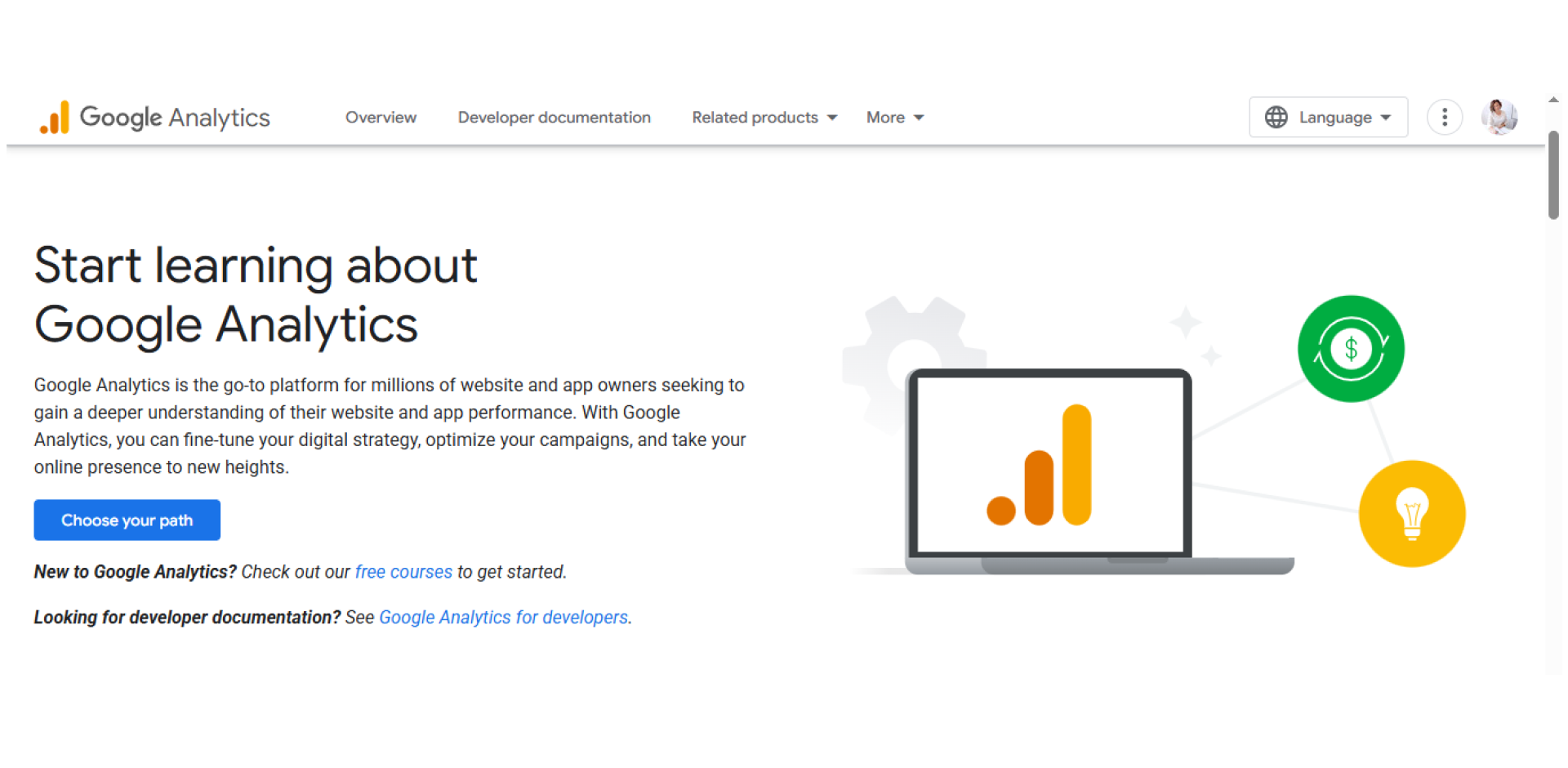Expand the More dropdown
This screenshot has height=768, width=1568.
[894, 117]
